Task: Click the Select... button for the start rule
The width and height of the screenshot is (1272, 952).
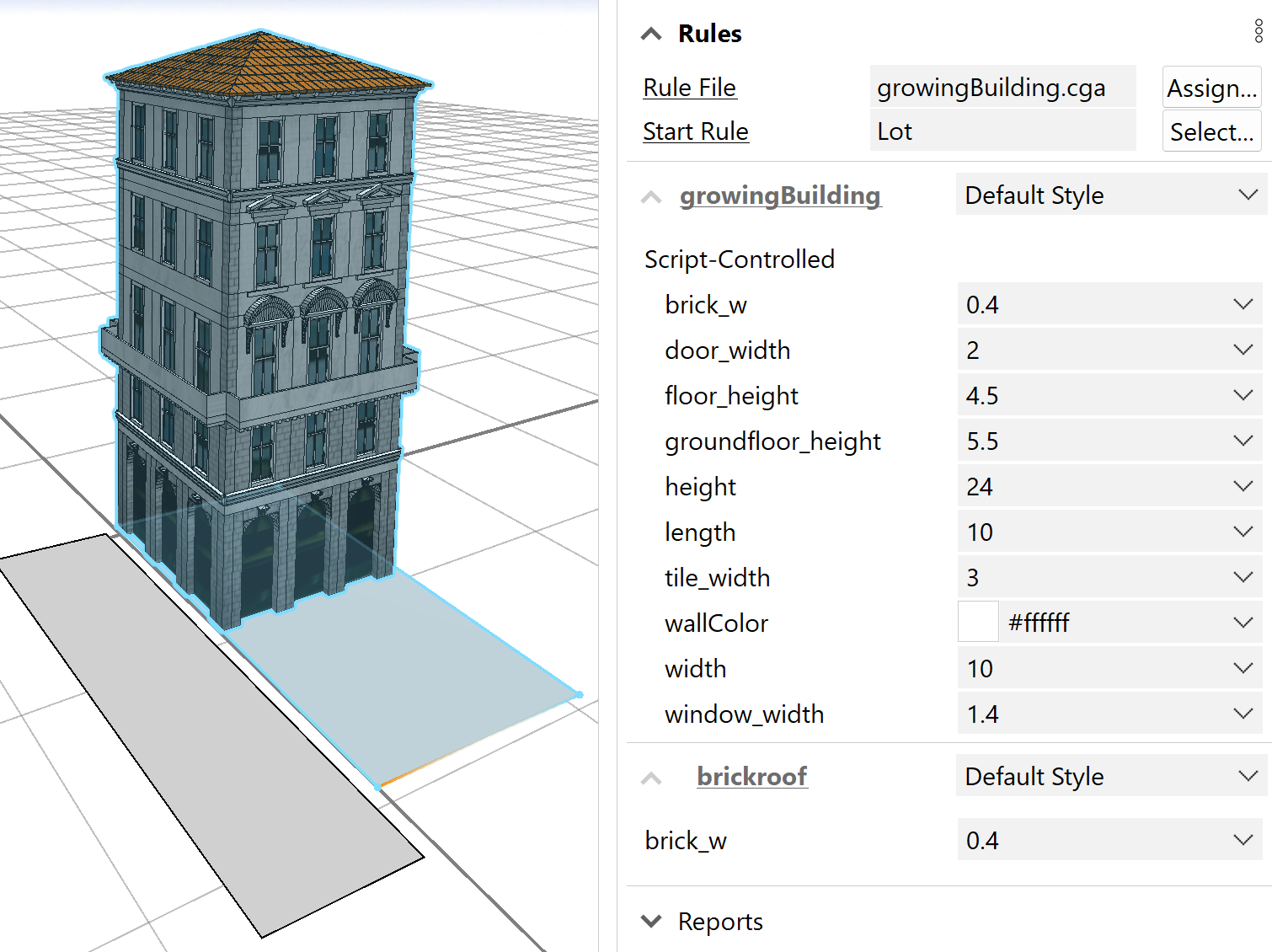Action: point(1211,131)
